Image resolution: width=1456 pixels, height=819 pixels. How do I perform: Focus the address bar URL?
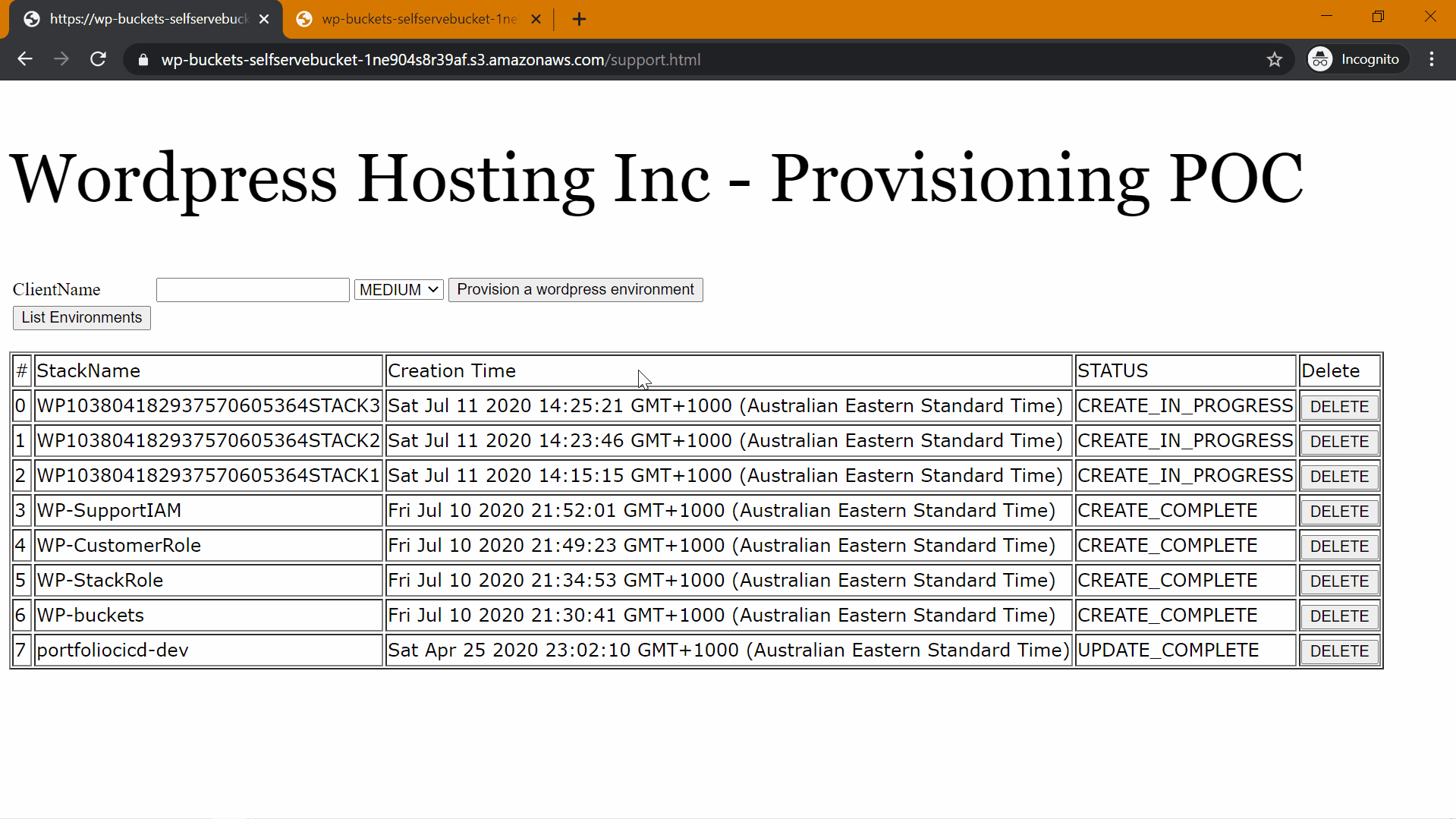pyautogui.click(x=430, y=60)
